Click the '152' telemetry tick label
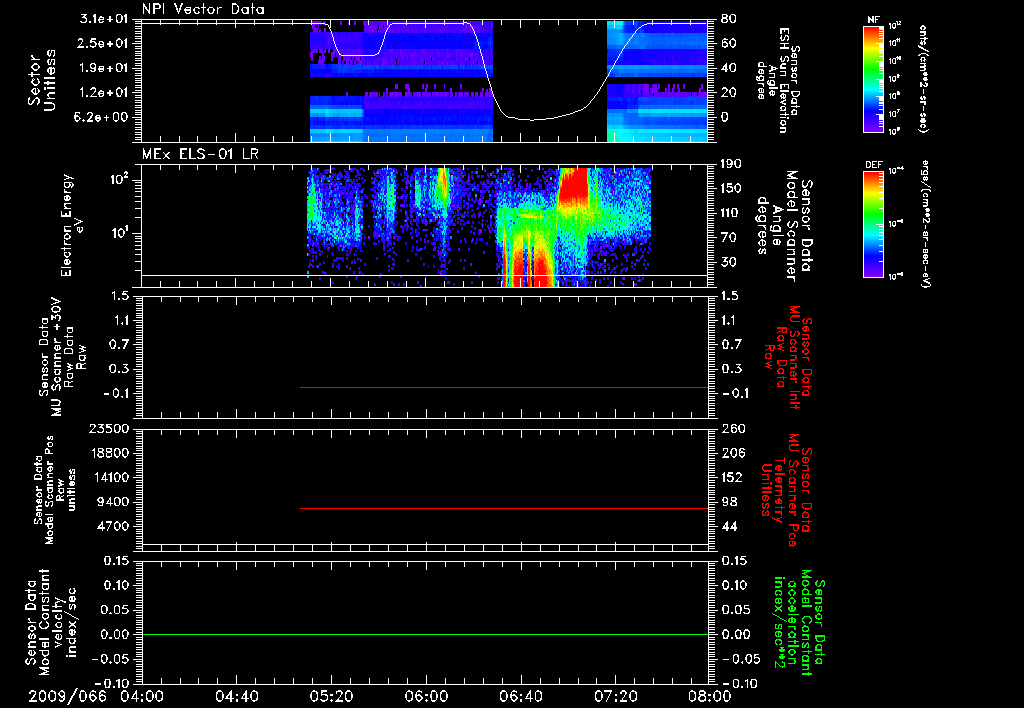 tap(733, 477)
